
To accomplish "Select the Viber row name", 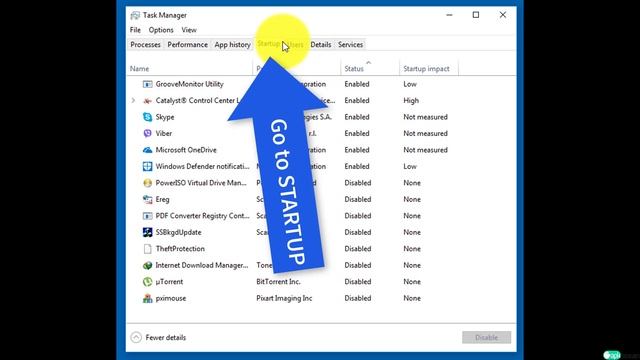I will tap(164, 133).
